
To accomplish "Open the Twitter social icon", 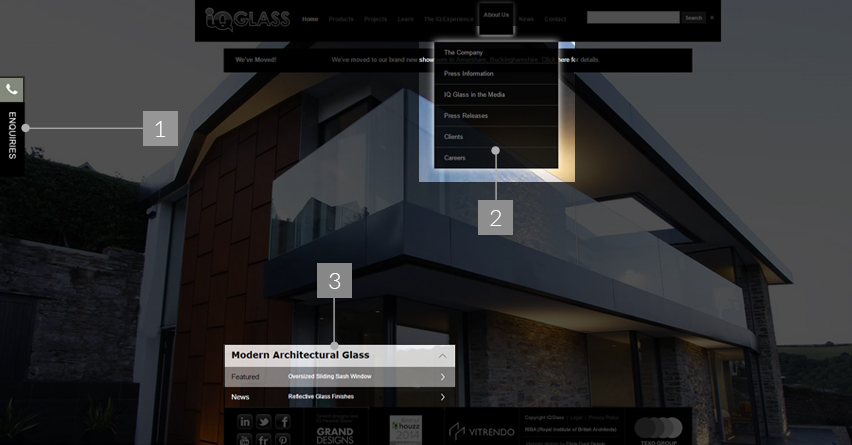I will 264,422.
